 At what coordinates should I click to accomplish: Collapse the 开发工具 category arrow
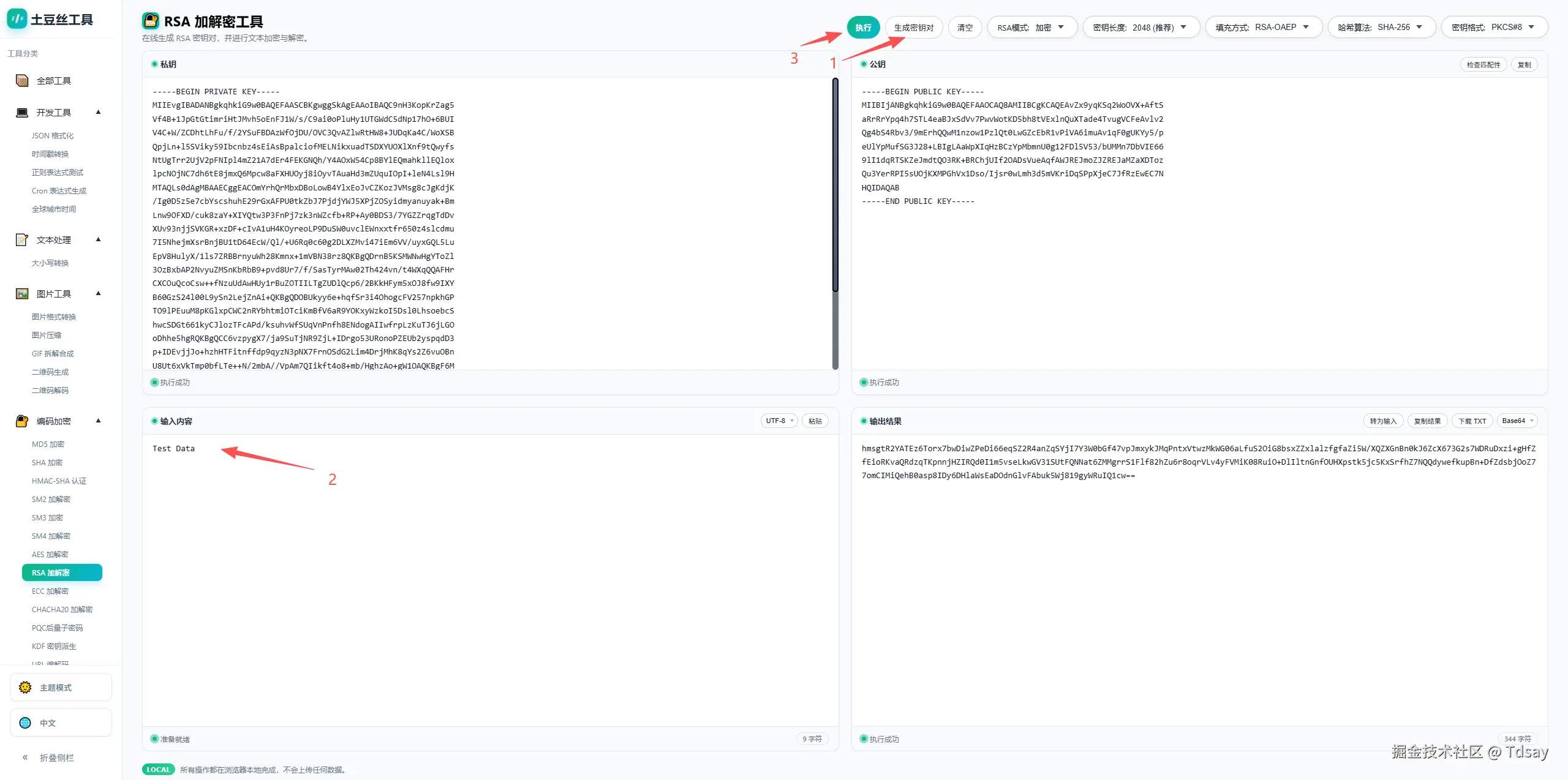(98, 112)
